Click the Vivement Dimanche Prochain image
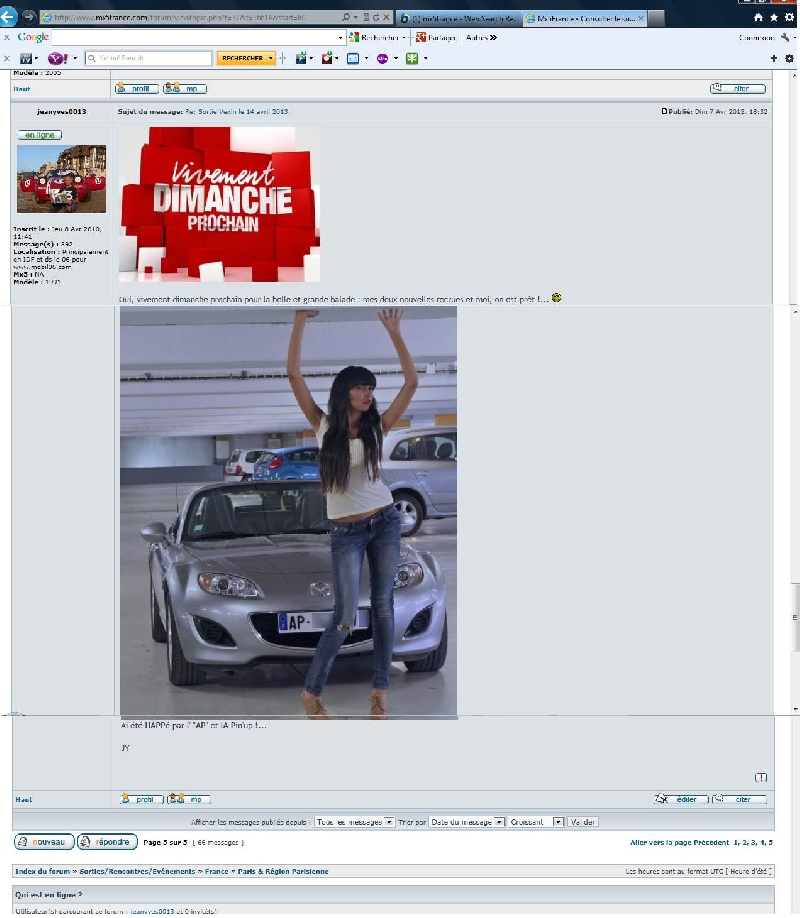The width and height of the screenshot is (800, 918). pos(220,204)
